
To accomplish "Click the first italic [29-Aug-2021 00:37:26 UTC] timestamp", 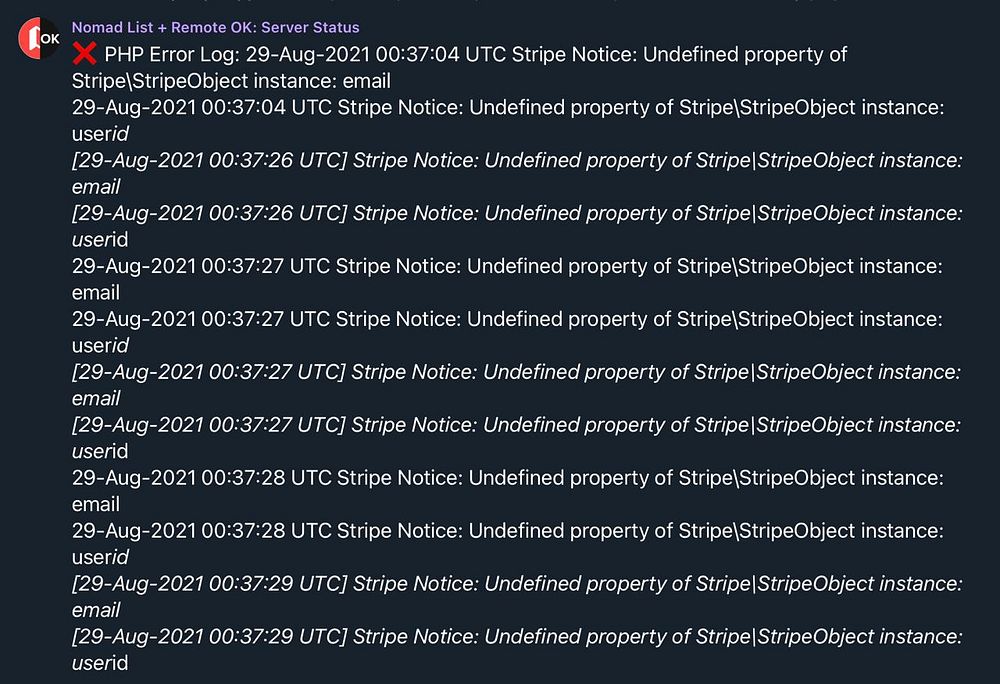I will pyautogui.click(x=209, y=160).
